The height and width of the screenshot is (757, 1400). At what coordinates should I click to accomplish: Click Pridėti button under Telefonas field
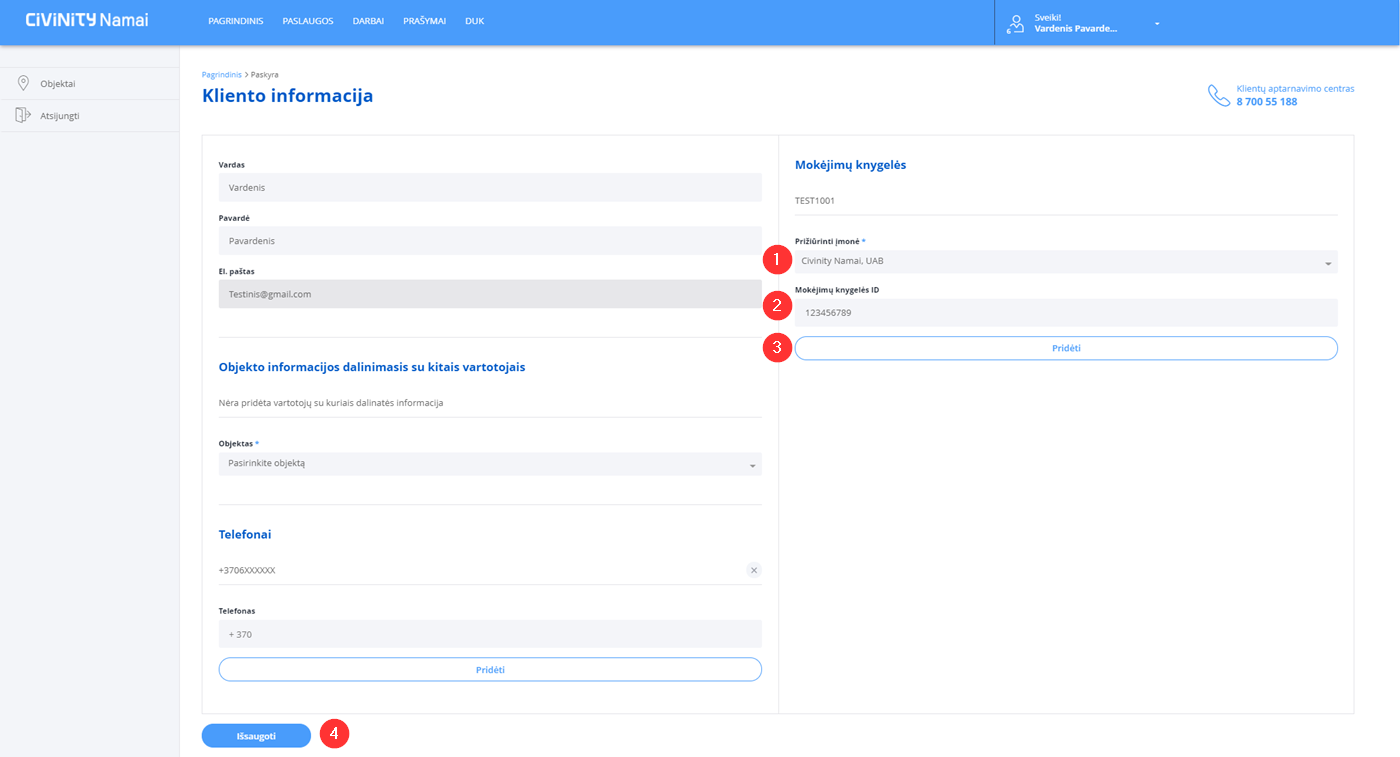click(x=490, y=669)
